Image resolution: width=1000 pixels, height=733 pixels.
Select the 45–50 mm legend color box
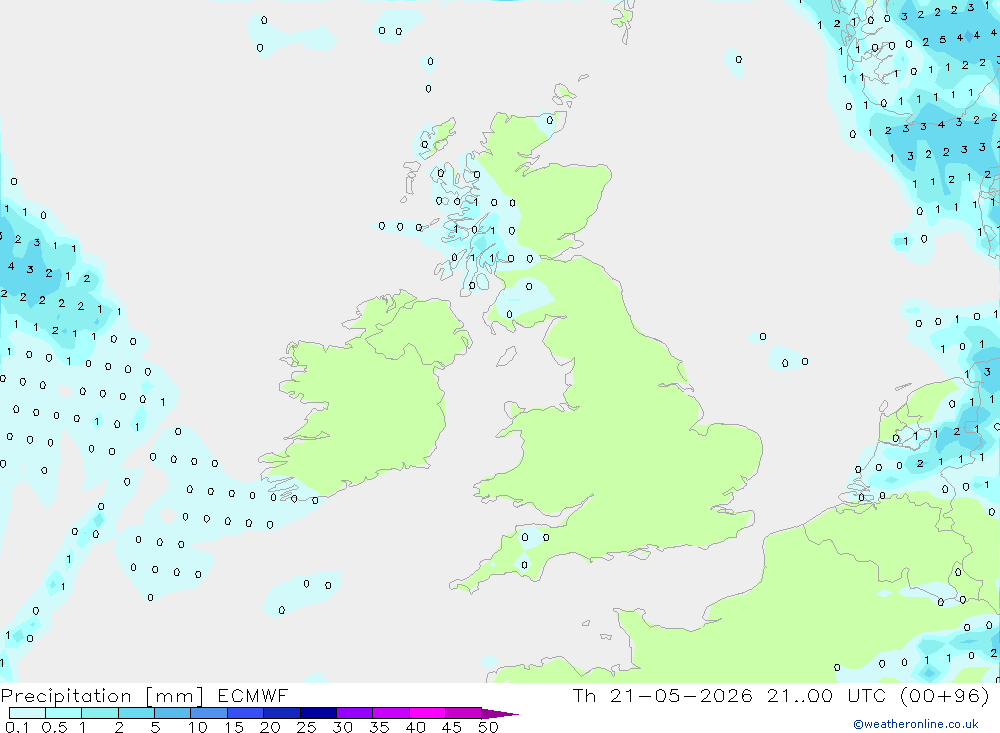463,713
